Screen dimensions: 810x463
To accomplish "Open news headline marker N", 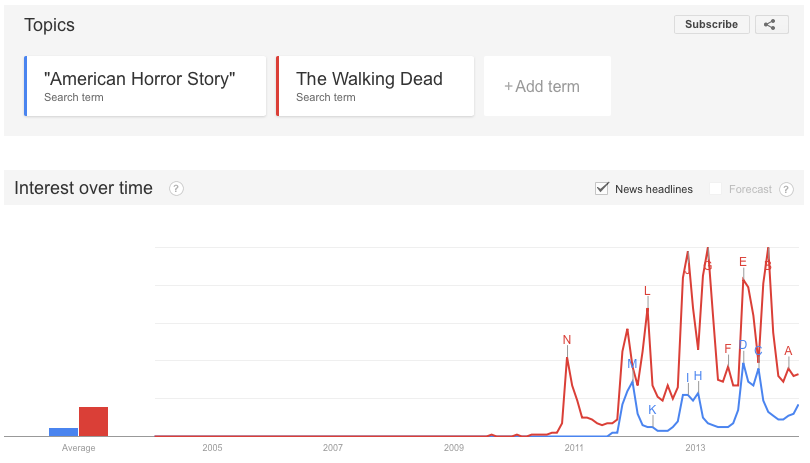I will 567,340.
